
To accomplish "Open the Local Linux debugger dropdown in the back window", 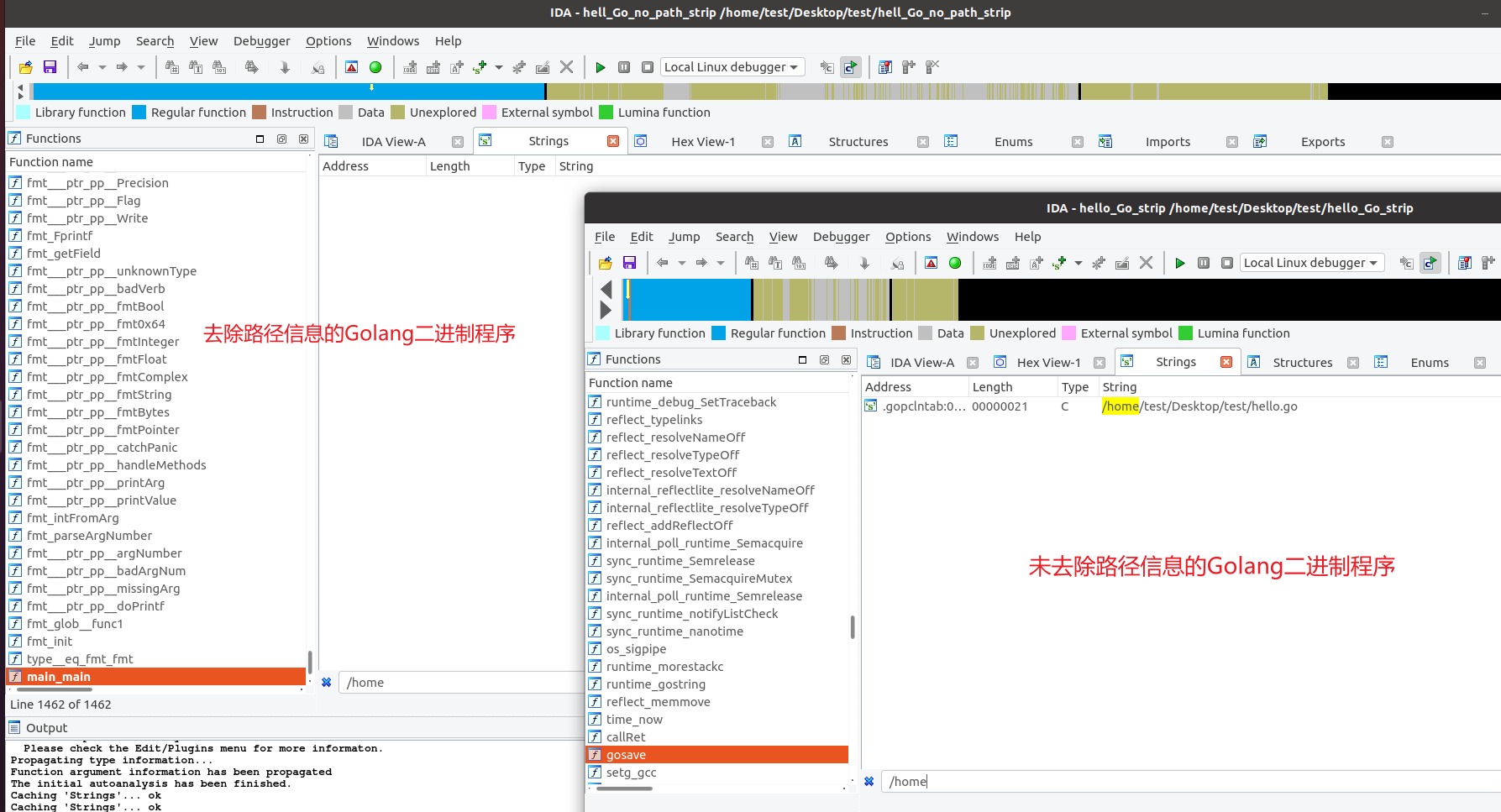I will [x=732, y=67].
